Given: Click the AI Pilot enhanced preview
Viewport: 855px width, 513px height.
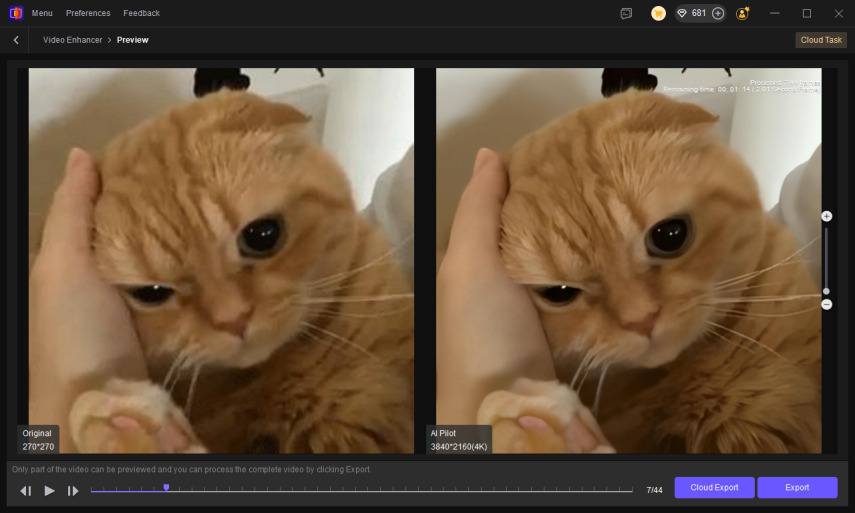Looking at the screenshot, I should coord(629,261).
